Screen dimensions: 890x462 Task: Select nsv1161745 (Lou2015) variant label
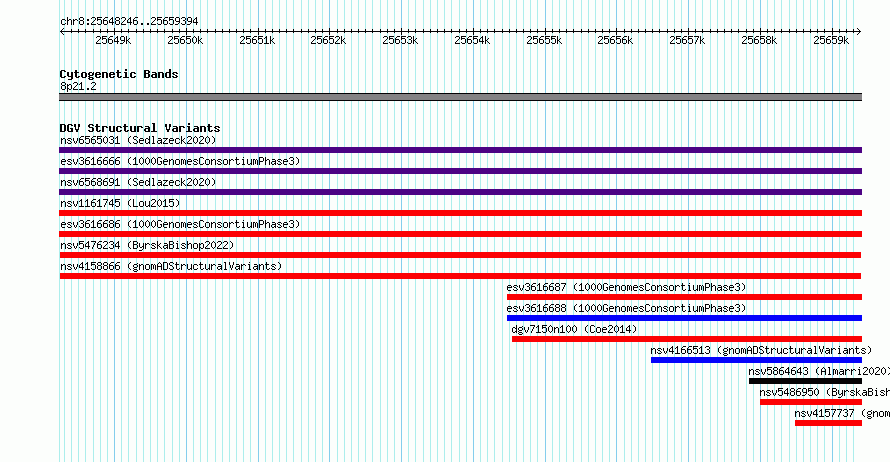(120, 203)
